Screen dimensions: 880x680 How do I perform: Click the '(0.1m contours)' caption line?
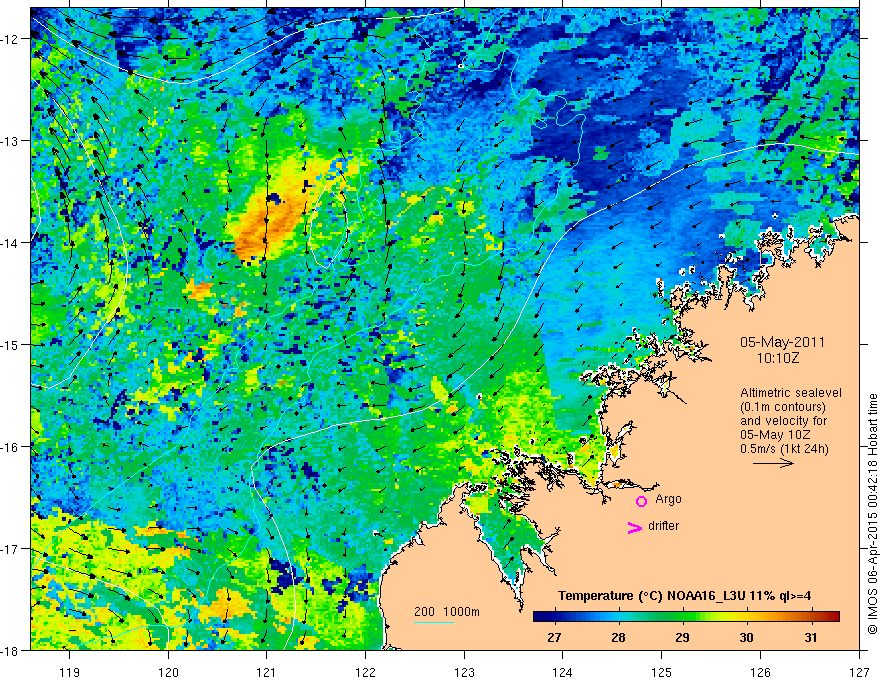point(783,407)
